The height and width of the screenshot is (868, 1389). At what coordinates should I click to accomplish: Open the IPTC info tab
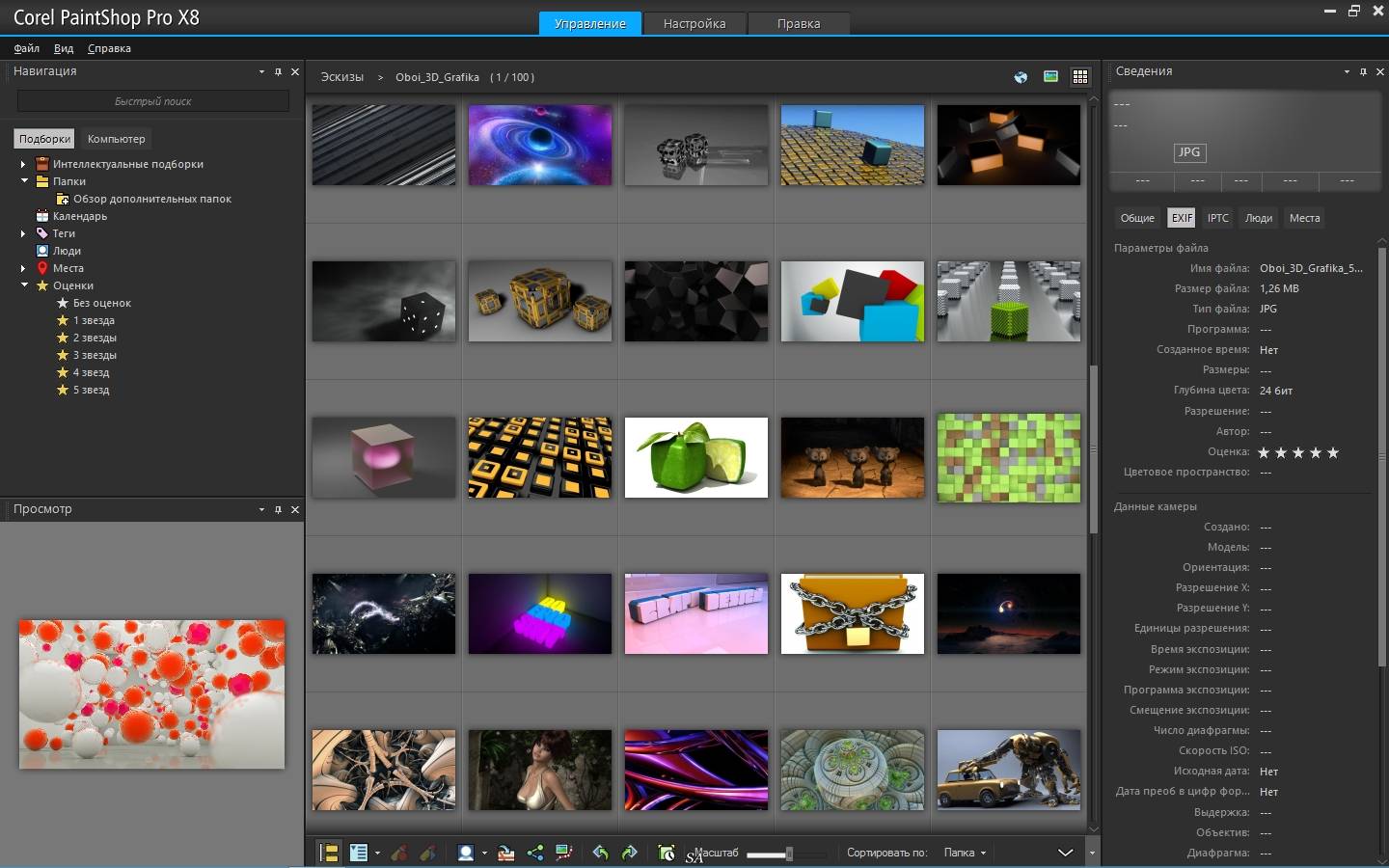pos(1218,218)
